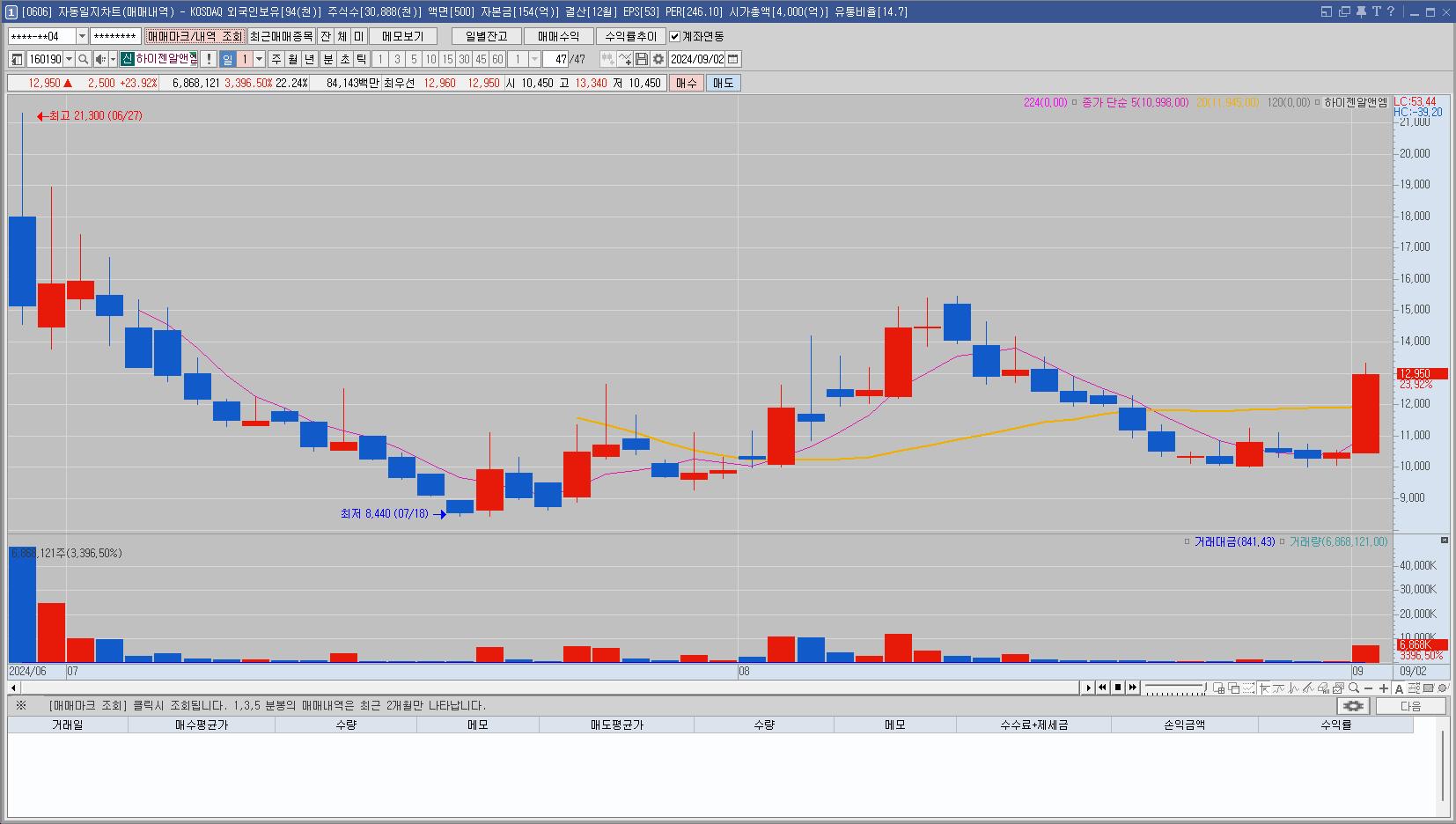Screen dimensions: 1456x824
Task: Switch to 초 second period
Action: (x=345, y=59)
